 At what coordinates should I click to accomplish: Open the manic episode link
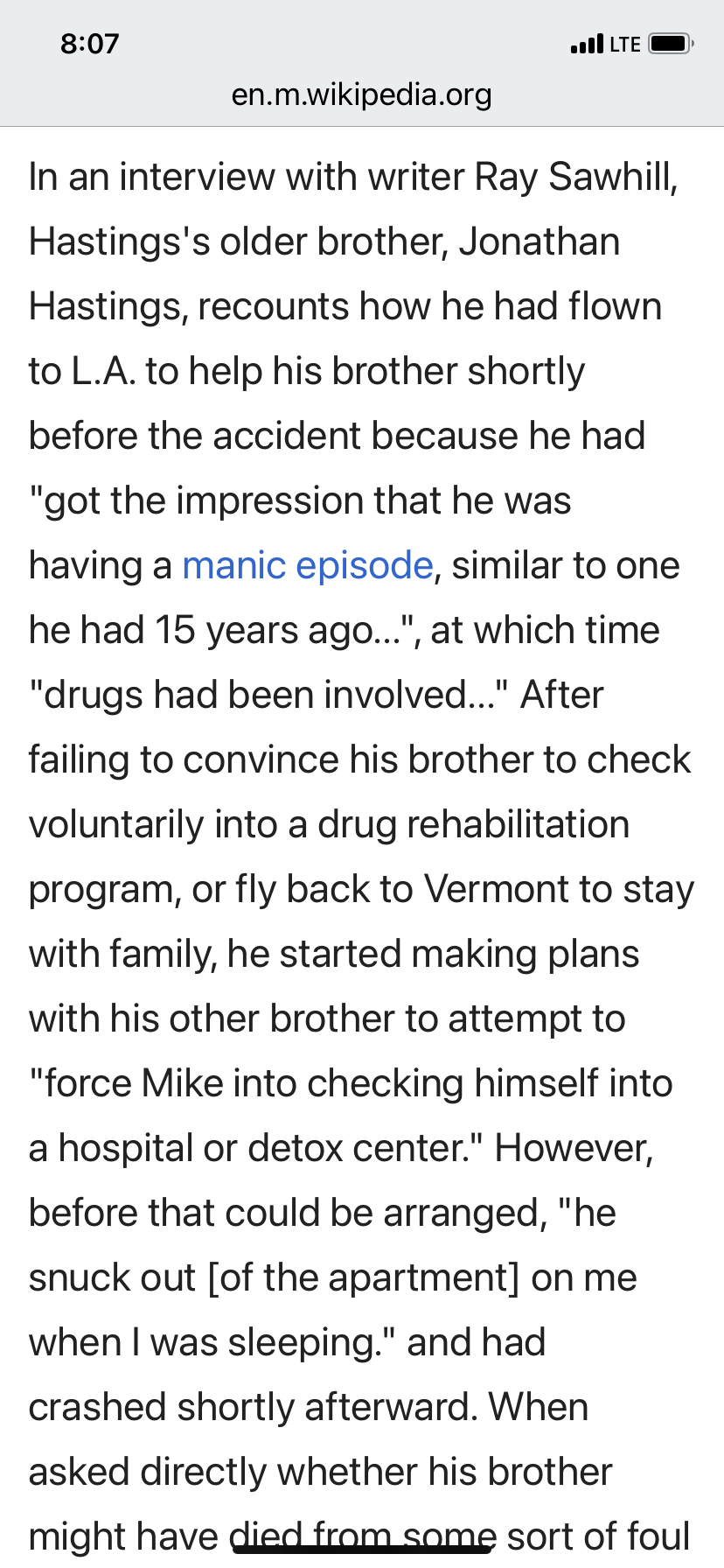(308, 565)
